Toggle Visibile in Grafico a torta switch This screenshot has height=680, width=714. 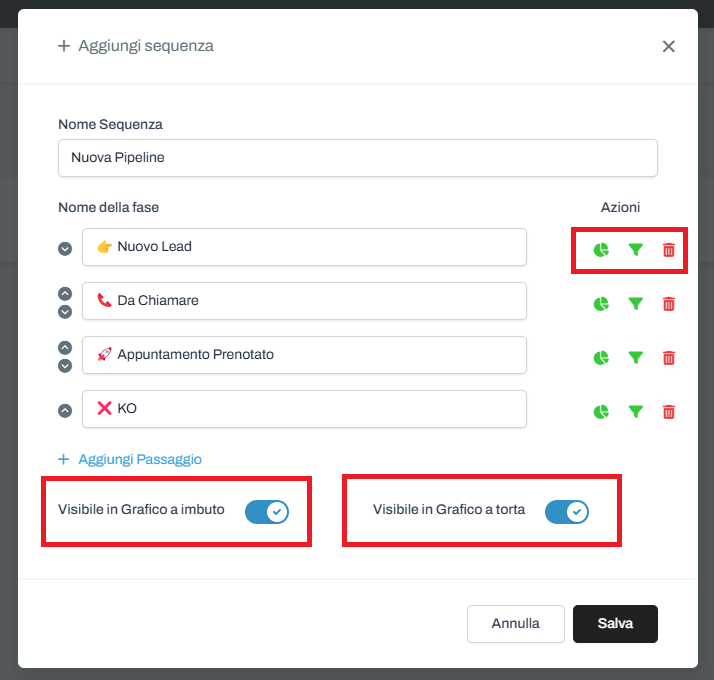tap(566, 512)
